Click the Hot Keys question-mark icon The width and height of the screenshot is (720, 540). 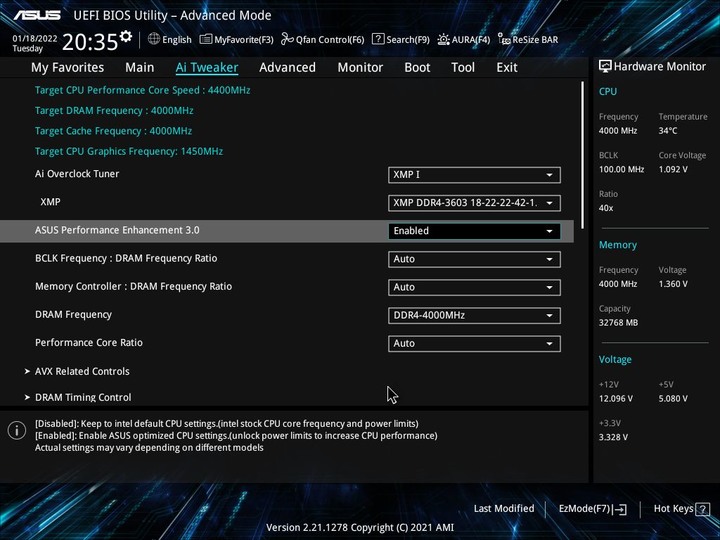(x=702, y=509)
